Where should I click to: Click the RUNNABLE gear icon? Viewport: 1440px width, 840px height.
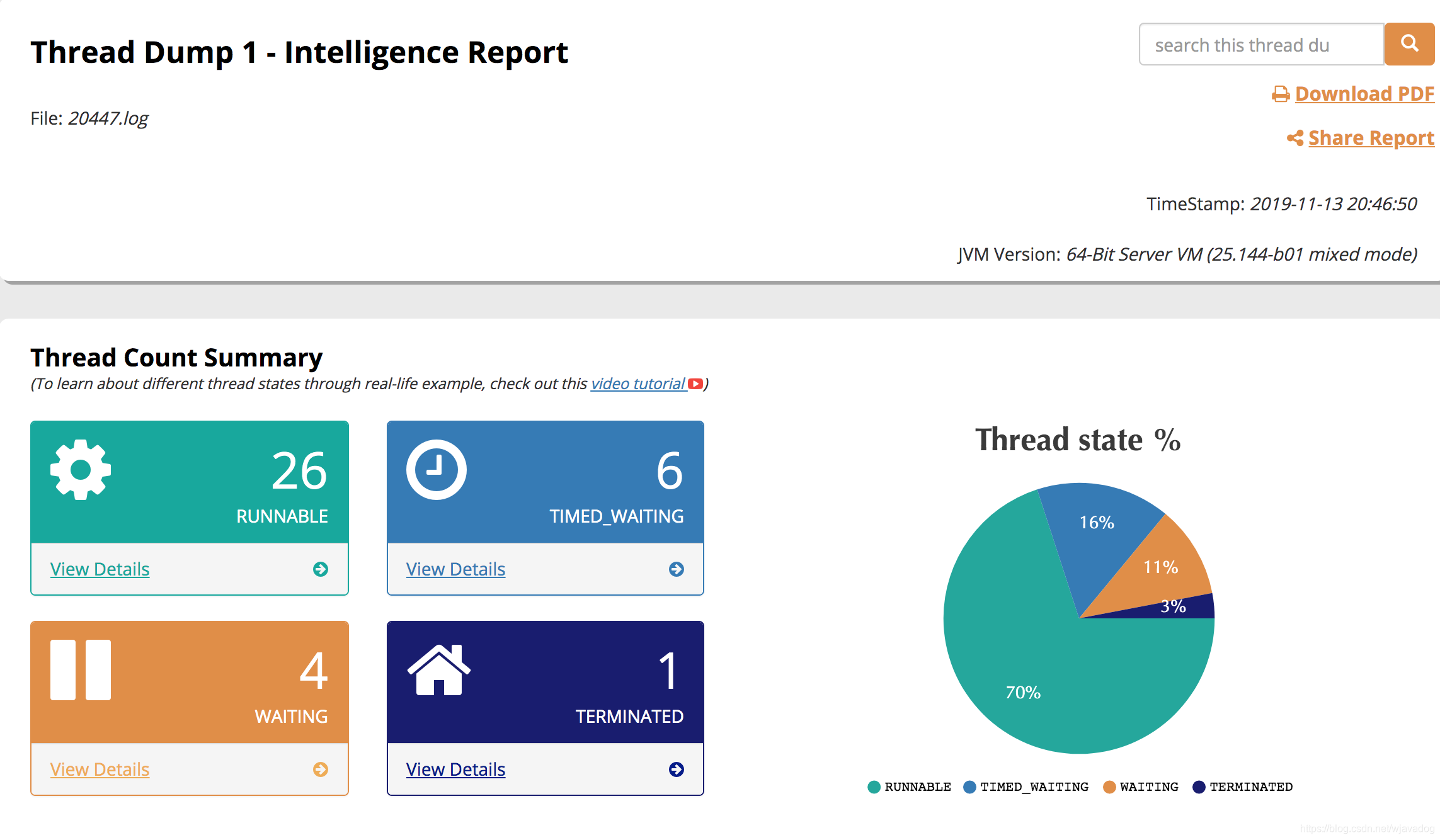click(x=81, y=470)
